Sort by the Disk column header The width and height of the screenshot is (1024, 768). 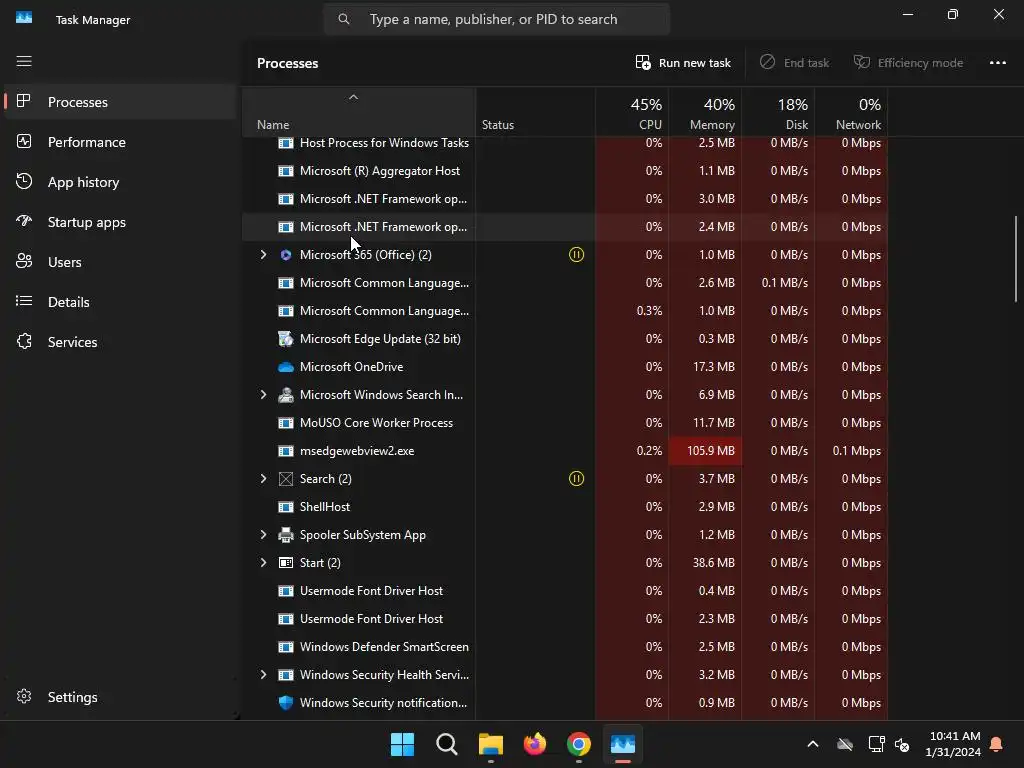778,112
